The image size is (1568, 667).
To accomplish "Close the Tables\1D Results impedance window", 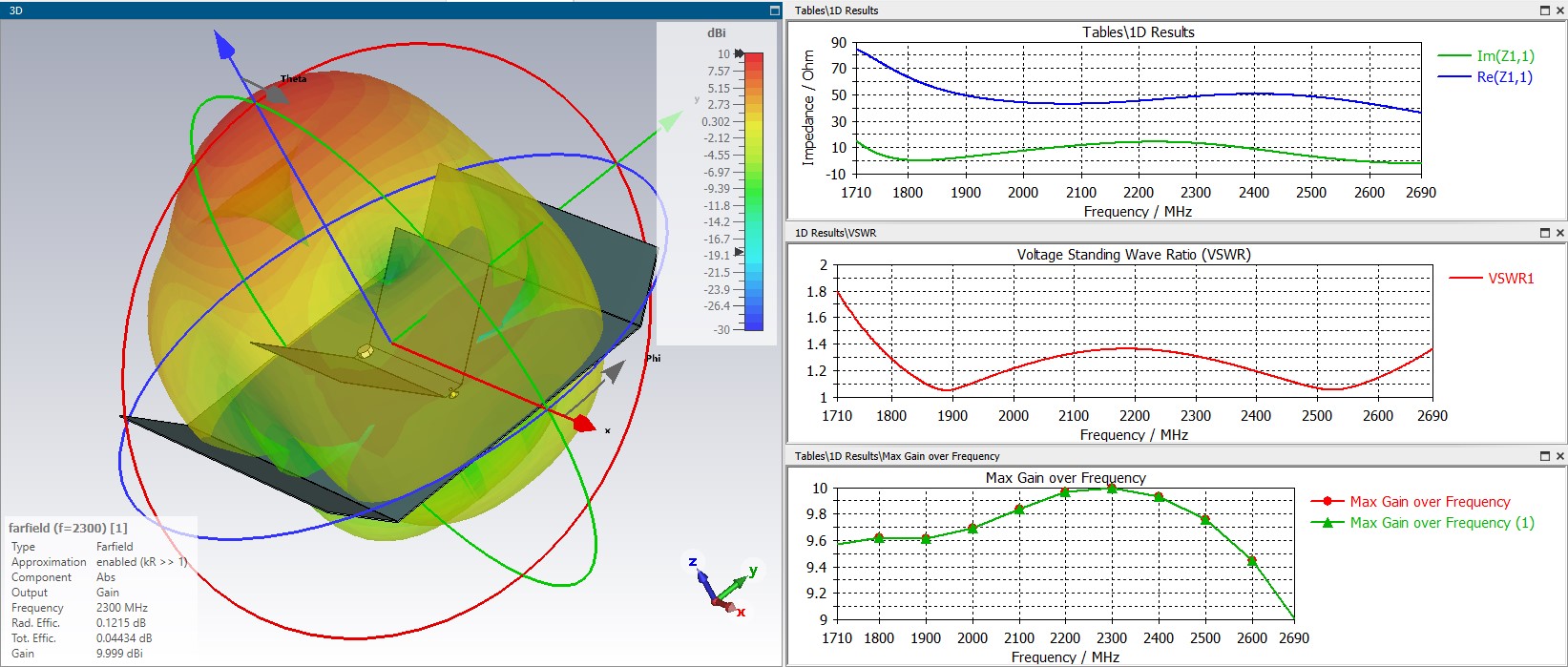I will (1560, 10).
